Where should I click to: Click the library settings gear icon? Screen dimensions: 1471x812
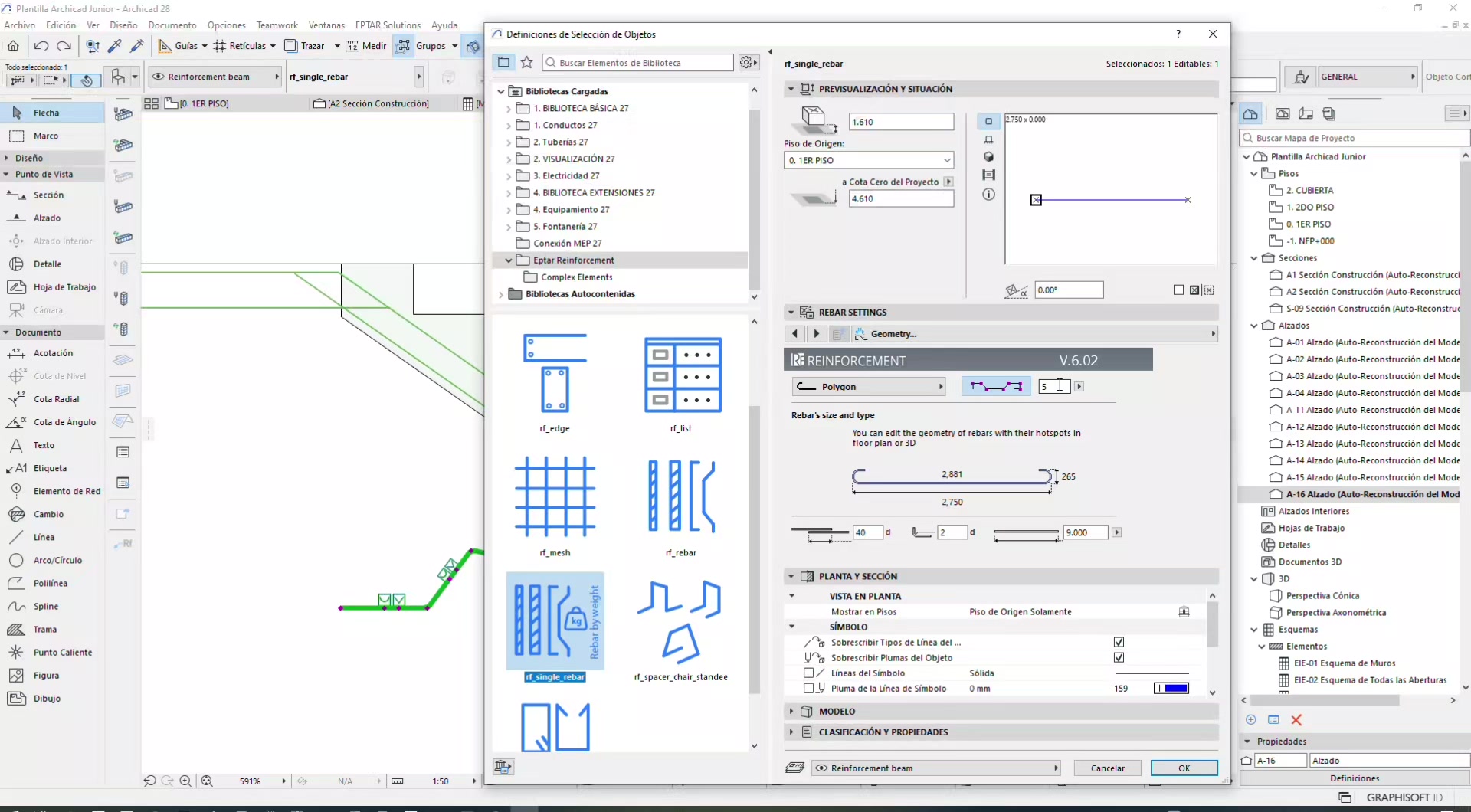(x=748, y=63)
